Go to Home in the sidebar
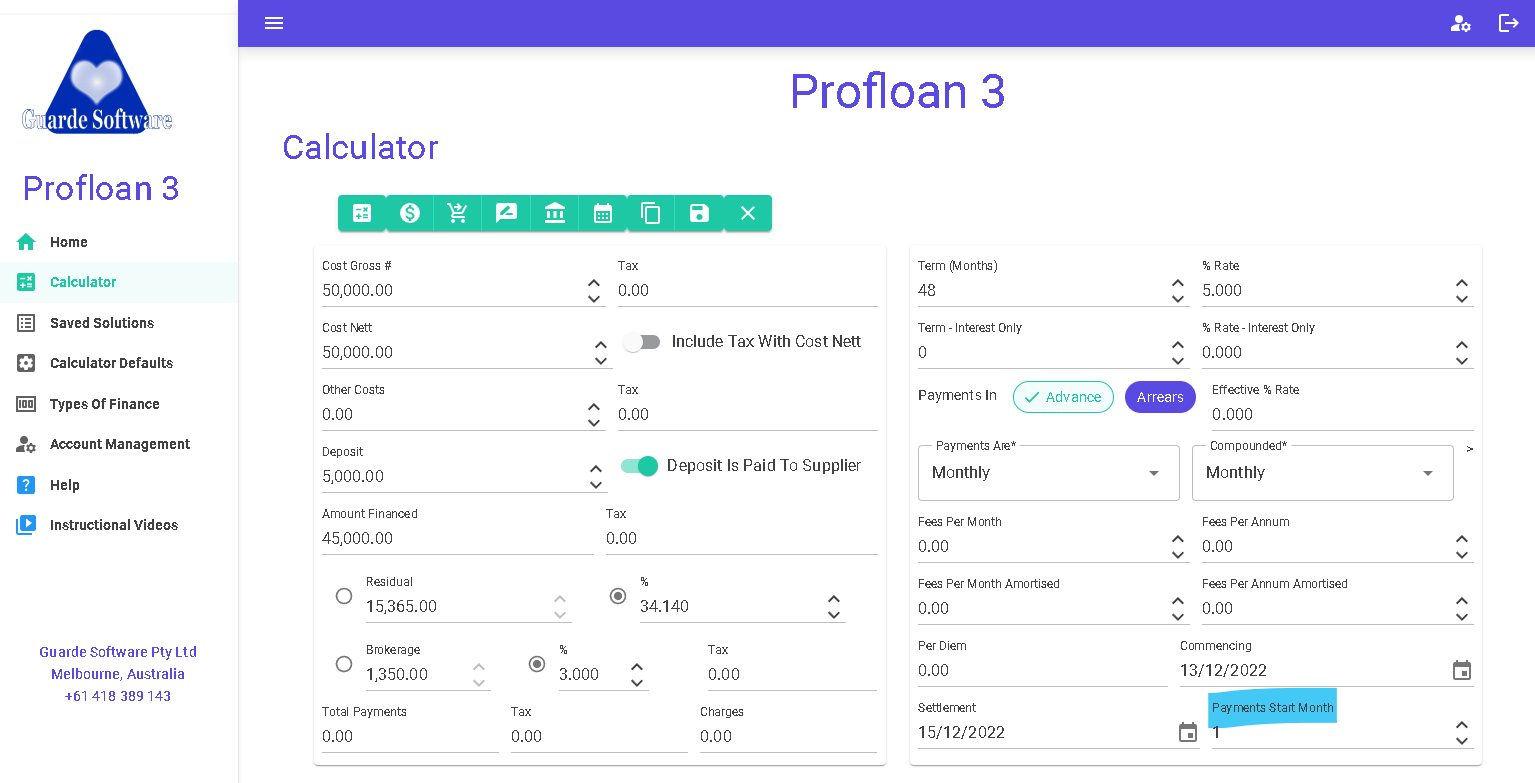 click(x=119, y=242)
